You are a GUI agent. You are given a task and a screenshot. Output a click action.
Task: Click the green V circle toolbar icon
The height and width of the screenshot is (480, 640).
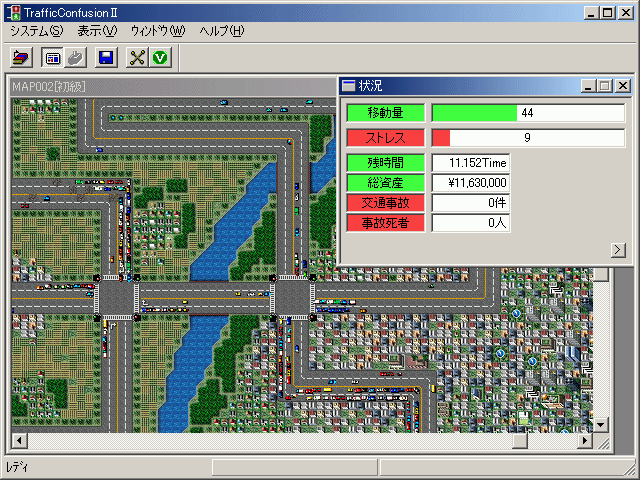coord(160,58)
